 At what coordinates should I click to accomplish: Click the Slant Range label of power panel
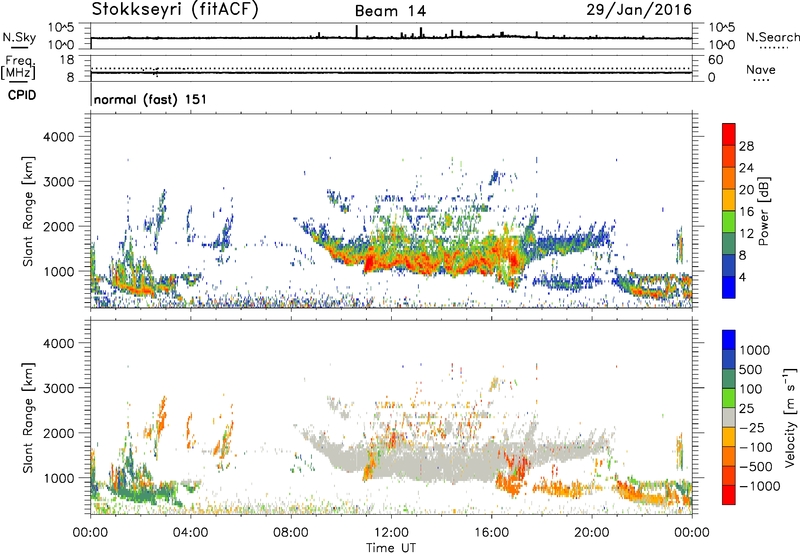pos(28,211)
